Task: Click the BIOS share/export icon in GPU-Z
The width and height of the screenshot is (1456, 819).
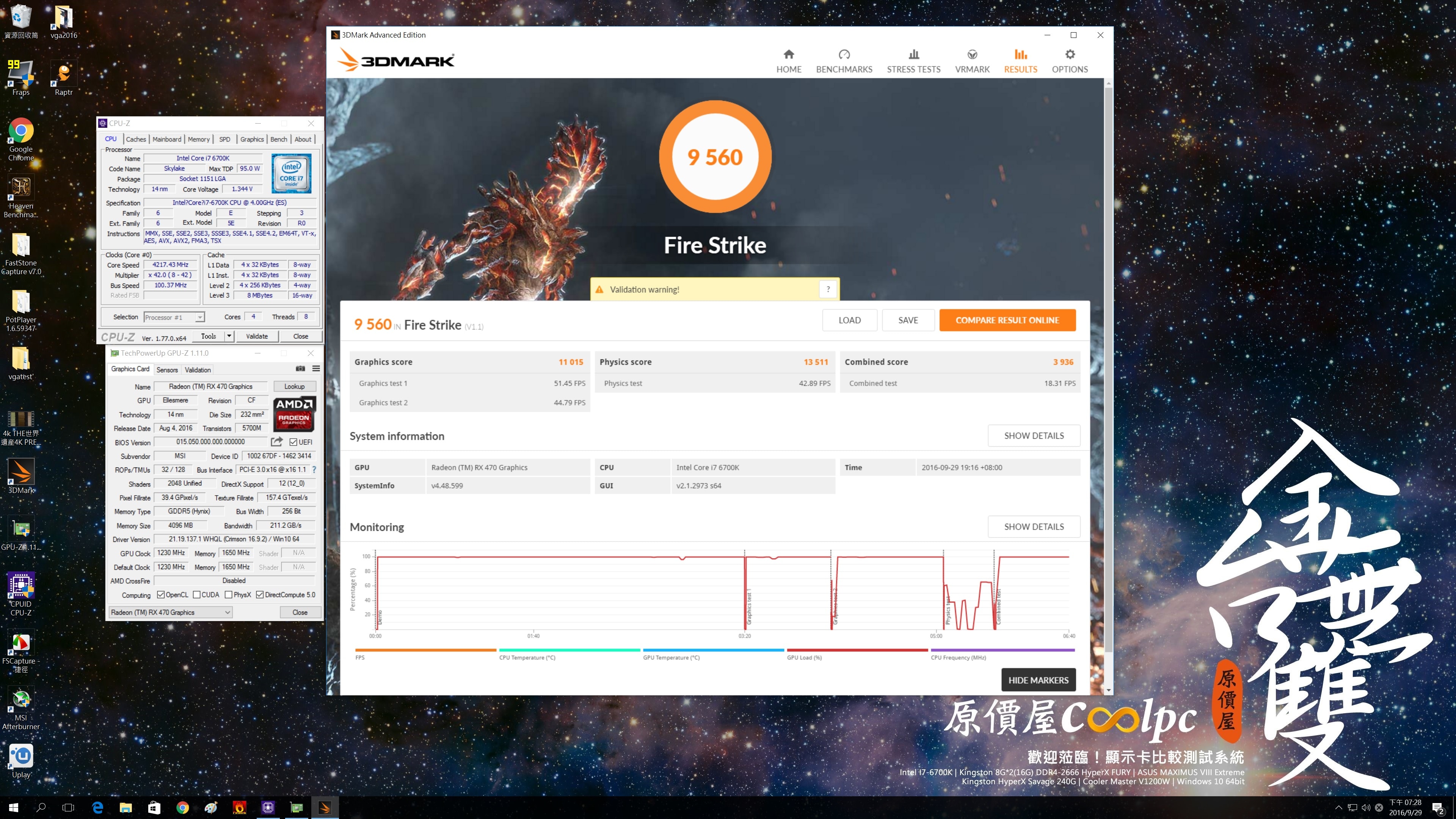Action: [276, 441]
